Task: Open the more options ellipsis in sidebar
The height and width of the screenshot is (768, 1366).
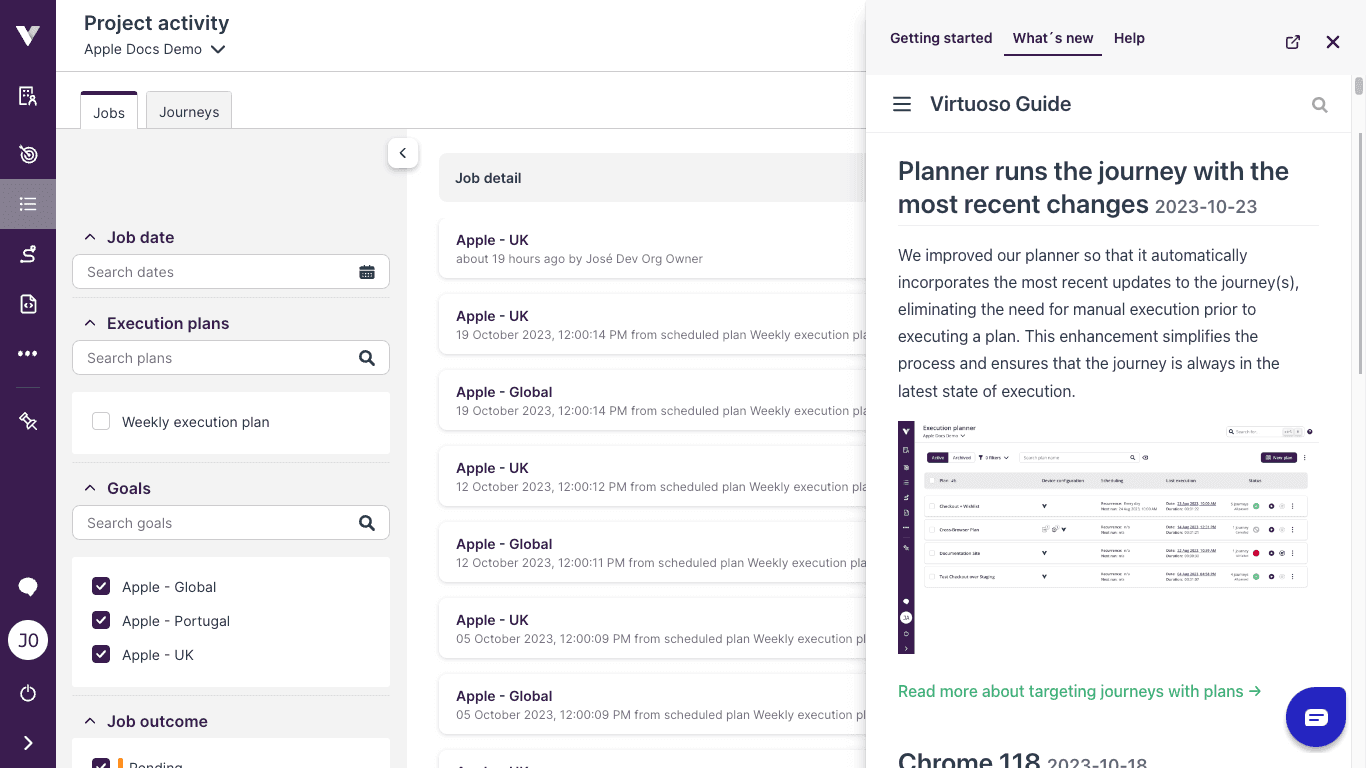Action: click(28, 354)
